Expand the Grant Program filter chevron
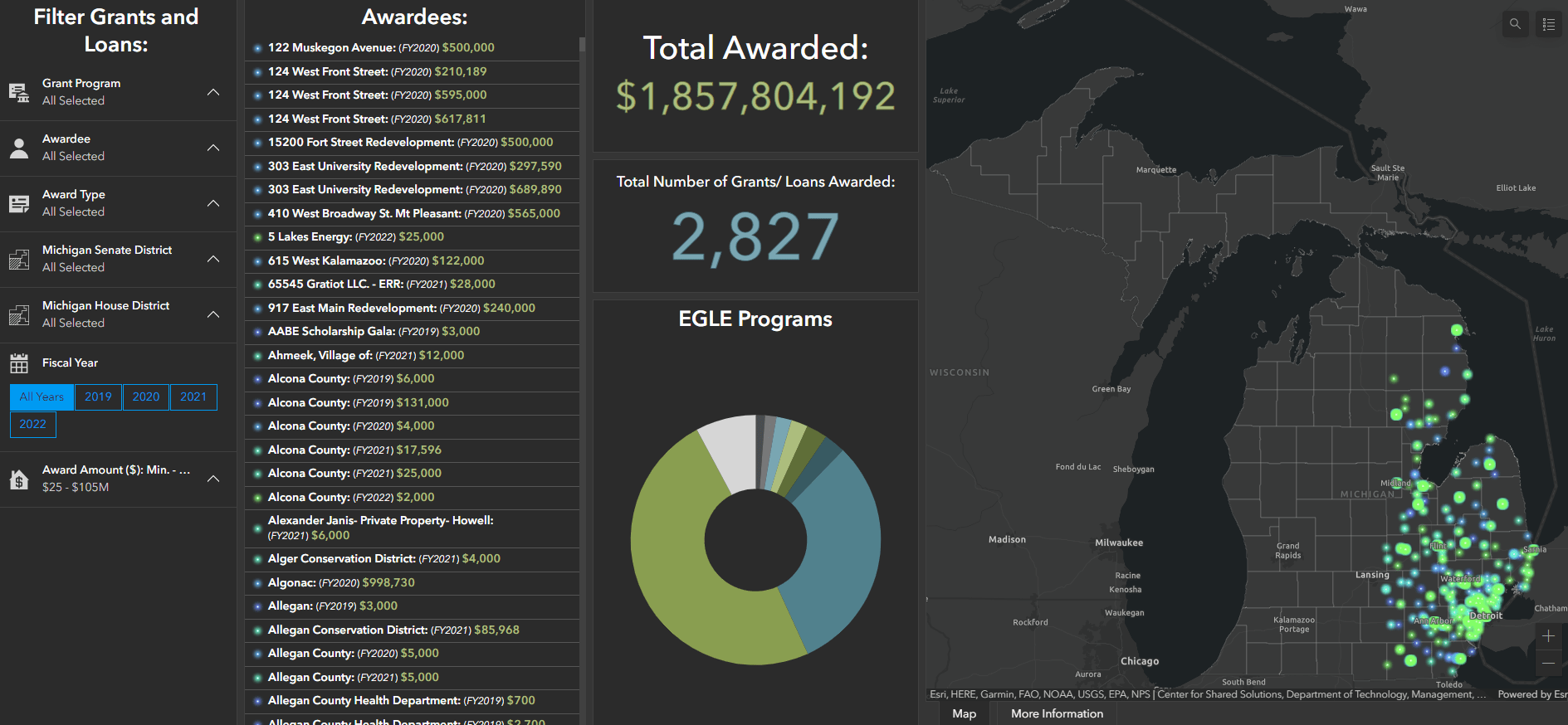The width and height of the screenshot is (1568, 725). tap(213, 92)
